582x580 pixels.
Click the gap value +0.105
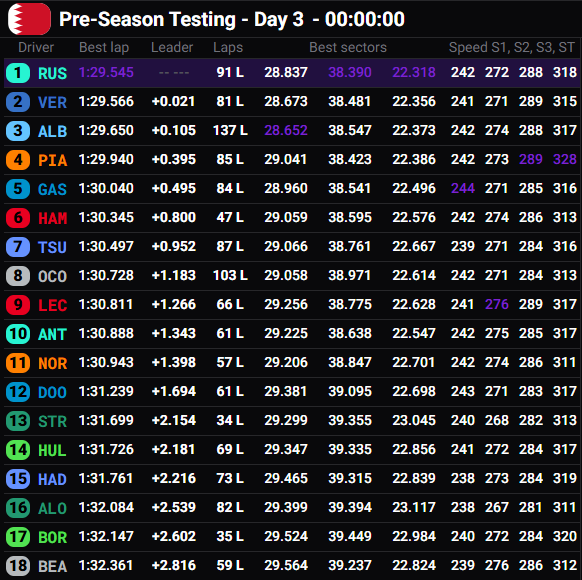(173, 130)
